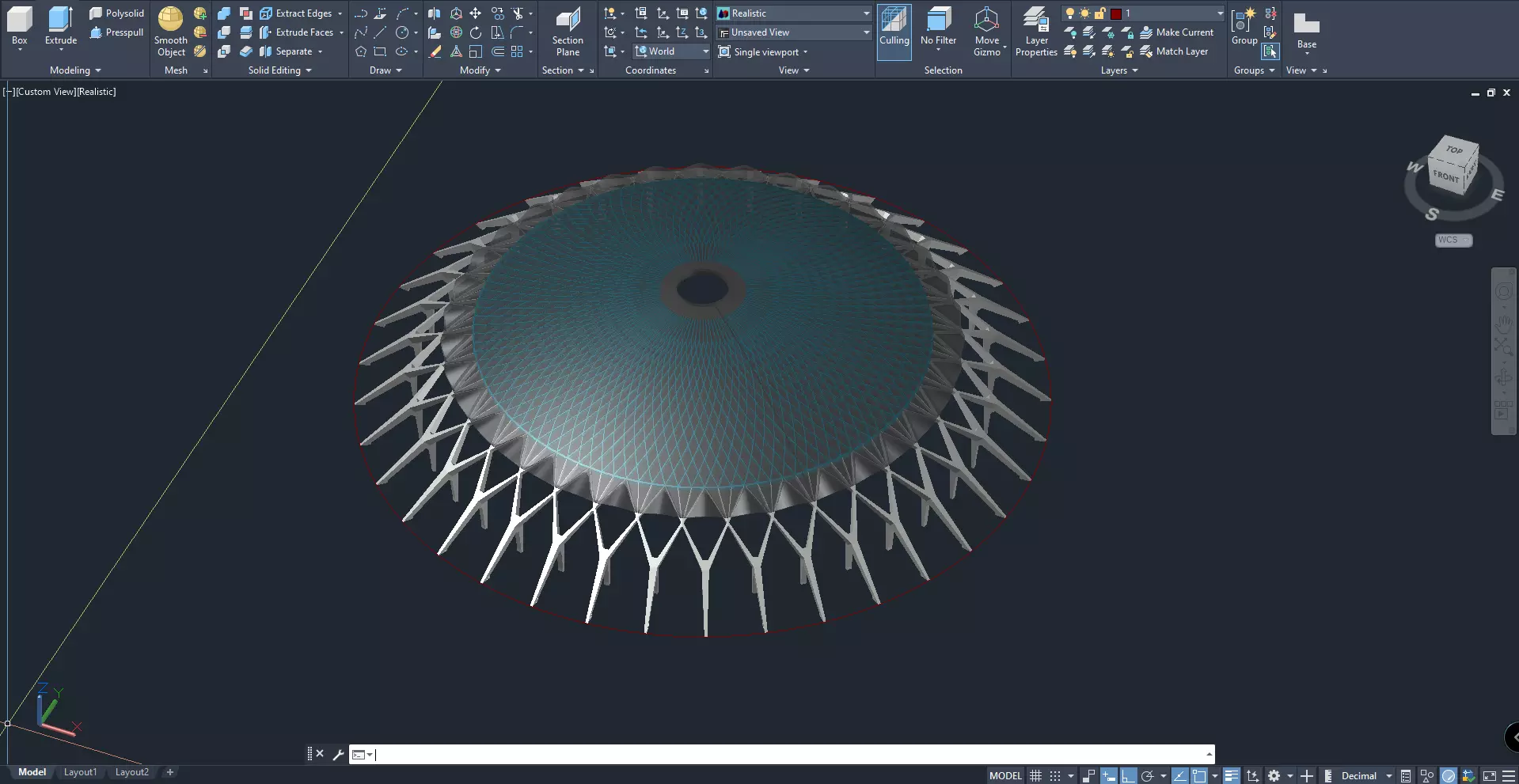
Task: Expand the Modify panel
Action: (480, 70)
